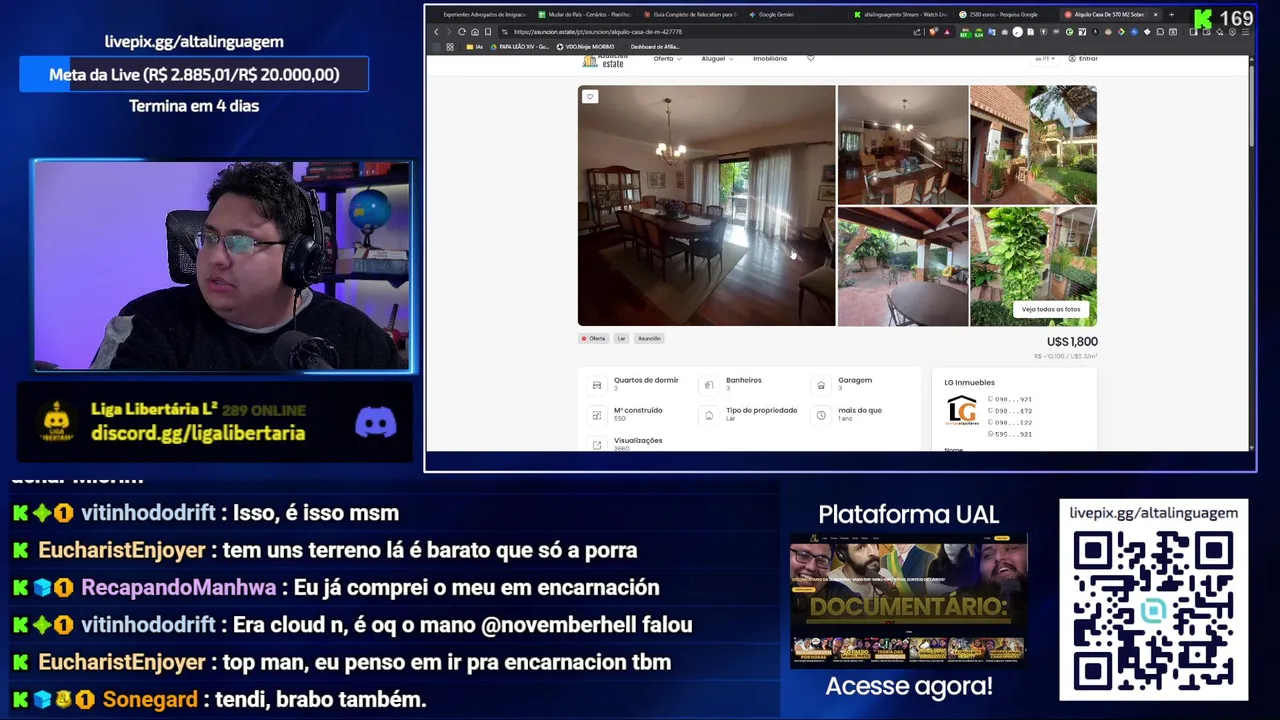Switch to Guia Completo de Relocation tab

click(x=690, y=15)
